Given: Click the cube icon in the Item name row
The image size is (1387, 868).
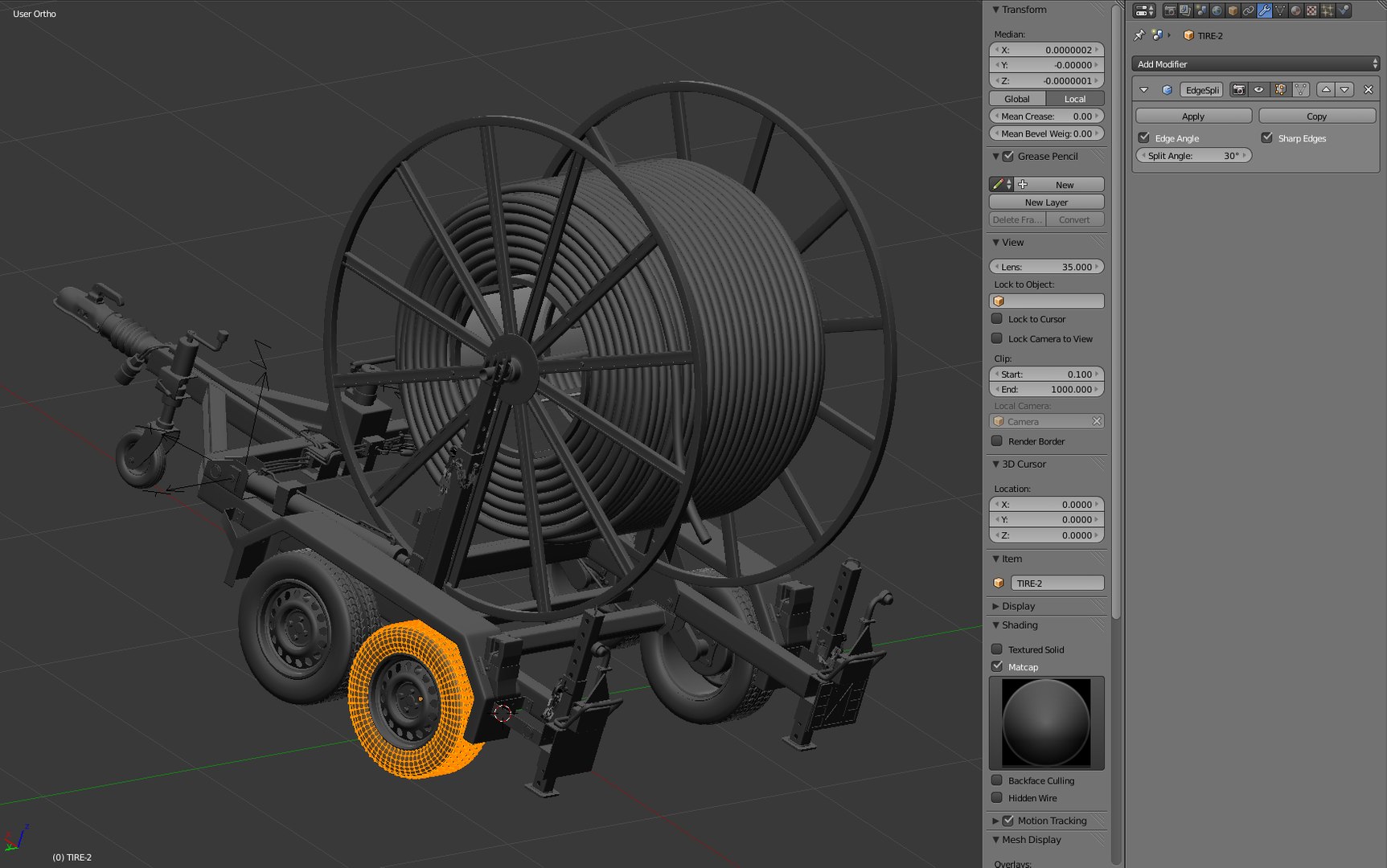Looking at the screenshot, I should coord(999,583).
